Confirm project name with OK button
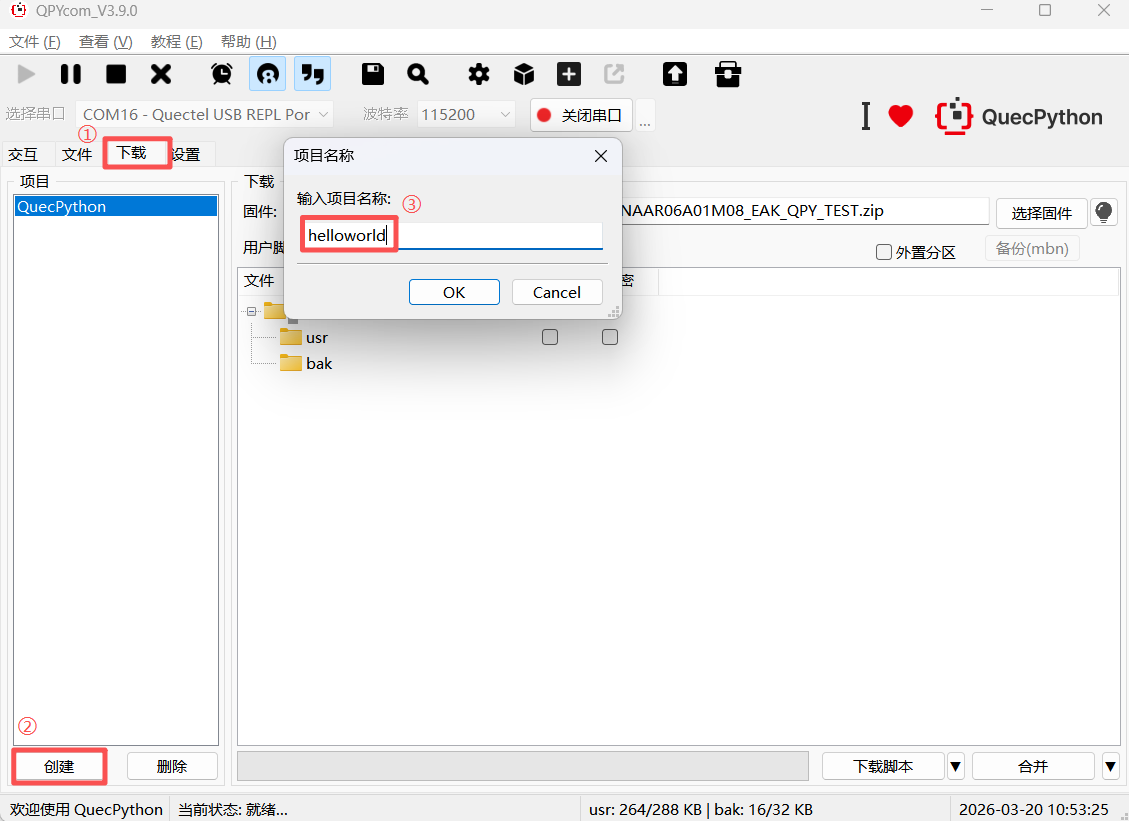The width and height of the screenshot is (1129, 821). (x=454, y=292)
